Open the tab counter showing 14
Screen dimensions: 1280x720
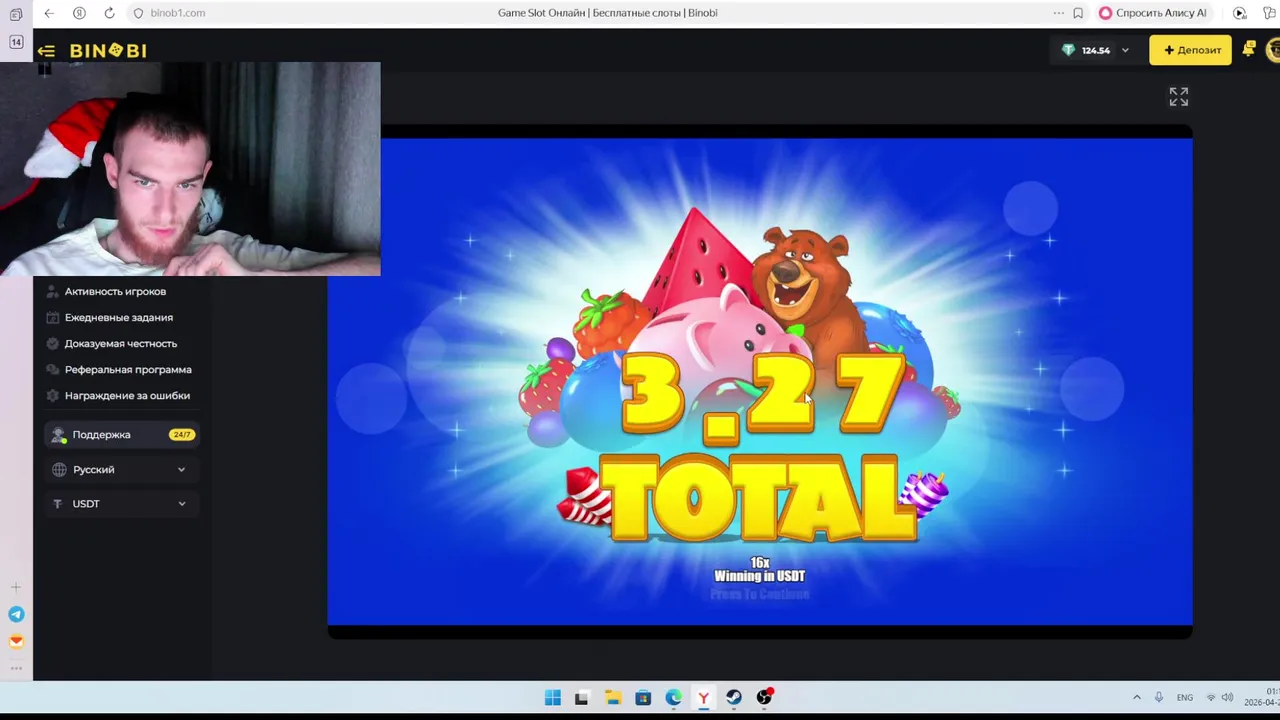pyautogui.click(x=16, y=42)
